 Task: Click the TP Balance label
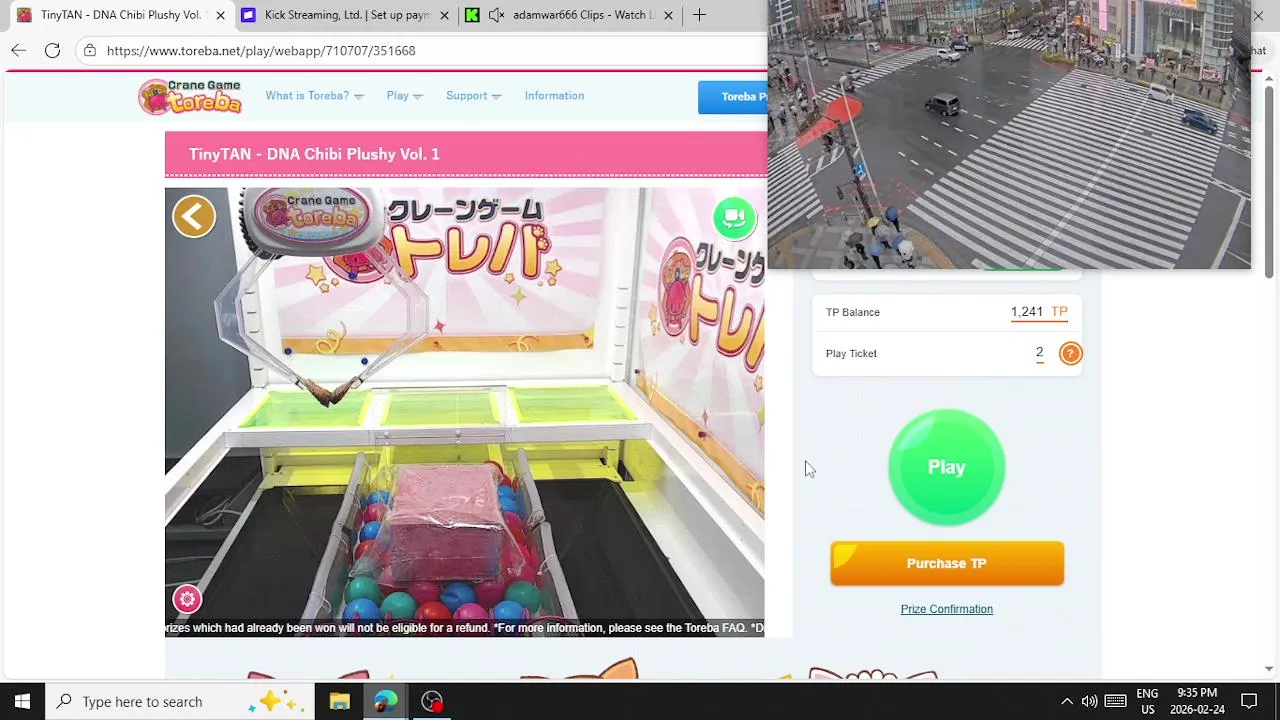[x=852, y=312]
